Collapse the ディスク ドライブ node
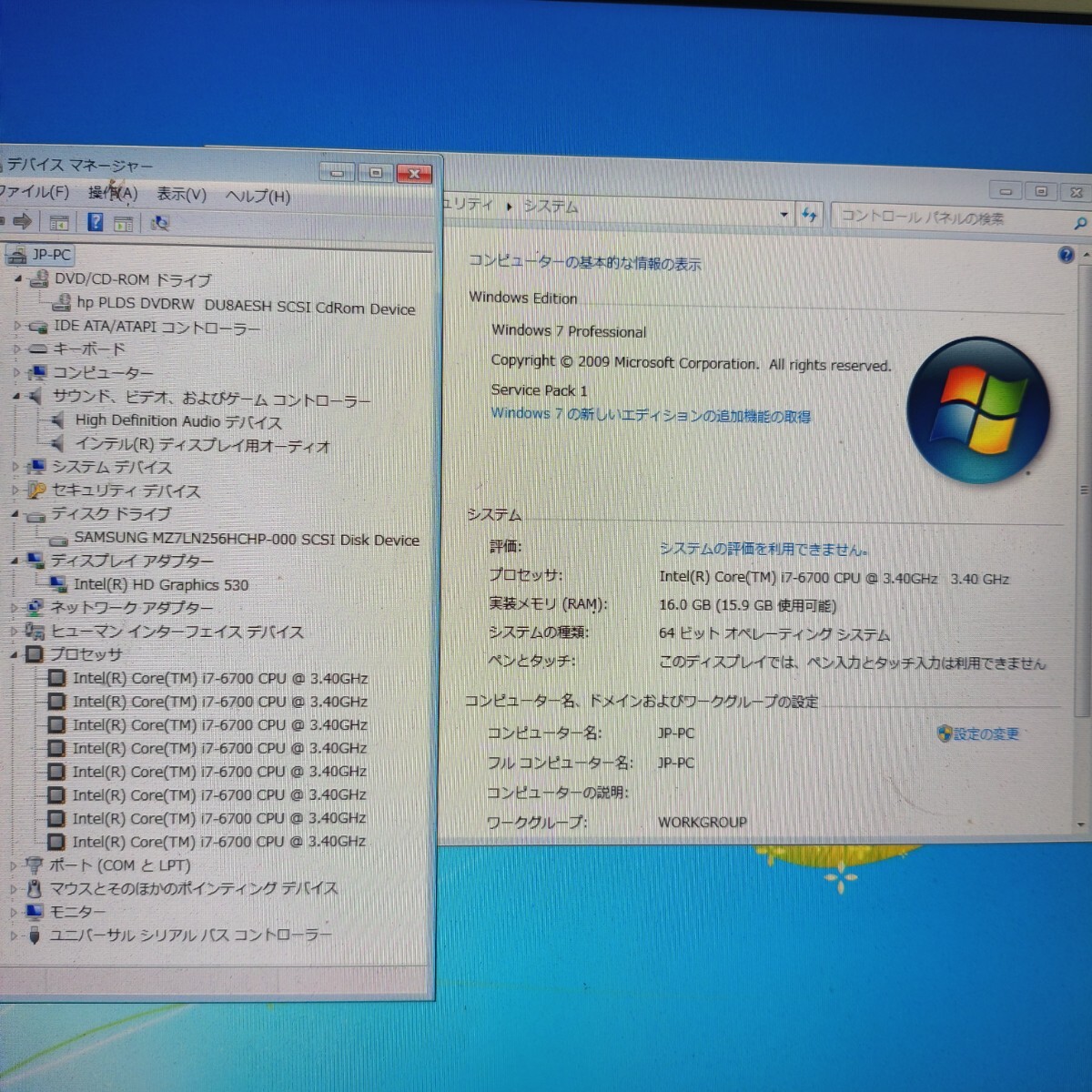1092x1092 pixels. click(x=15, y=514)
